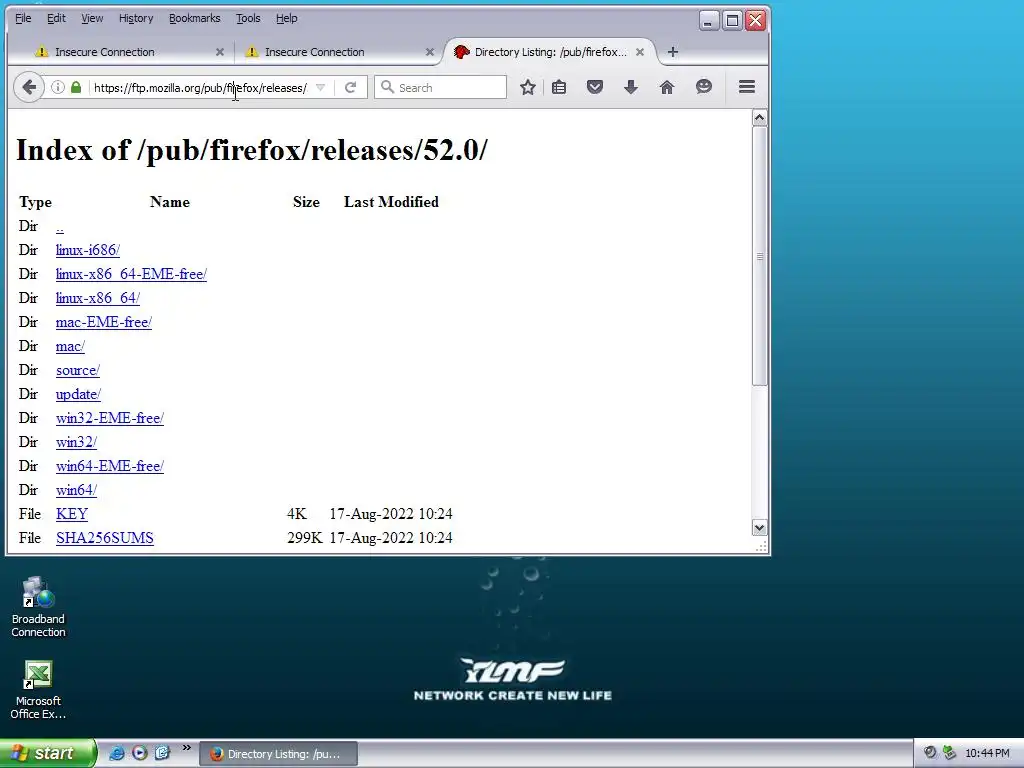Viewport: 1024px width, 768px height.
Task: Open the win64/ directory link
Action: [76, 490]
